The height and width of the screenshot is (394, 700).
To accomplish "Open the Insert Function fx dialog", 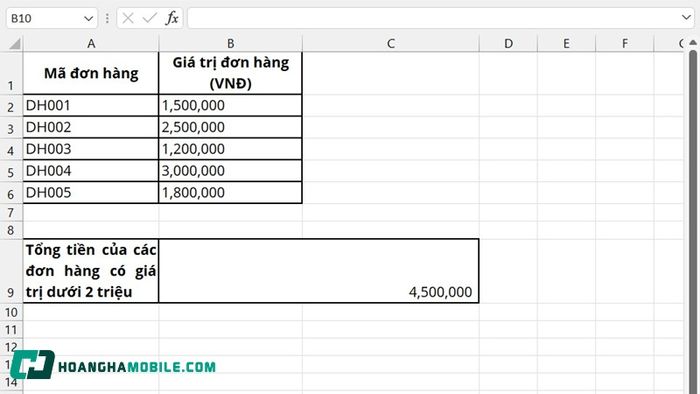I will 172,18.
